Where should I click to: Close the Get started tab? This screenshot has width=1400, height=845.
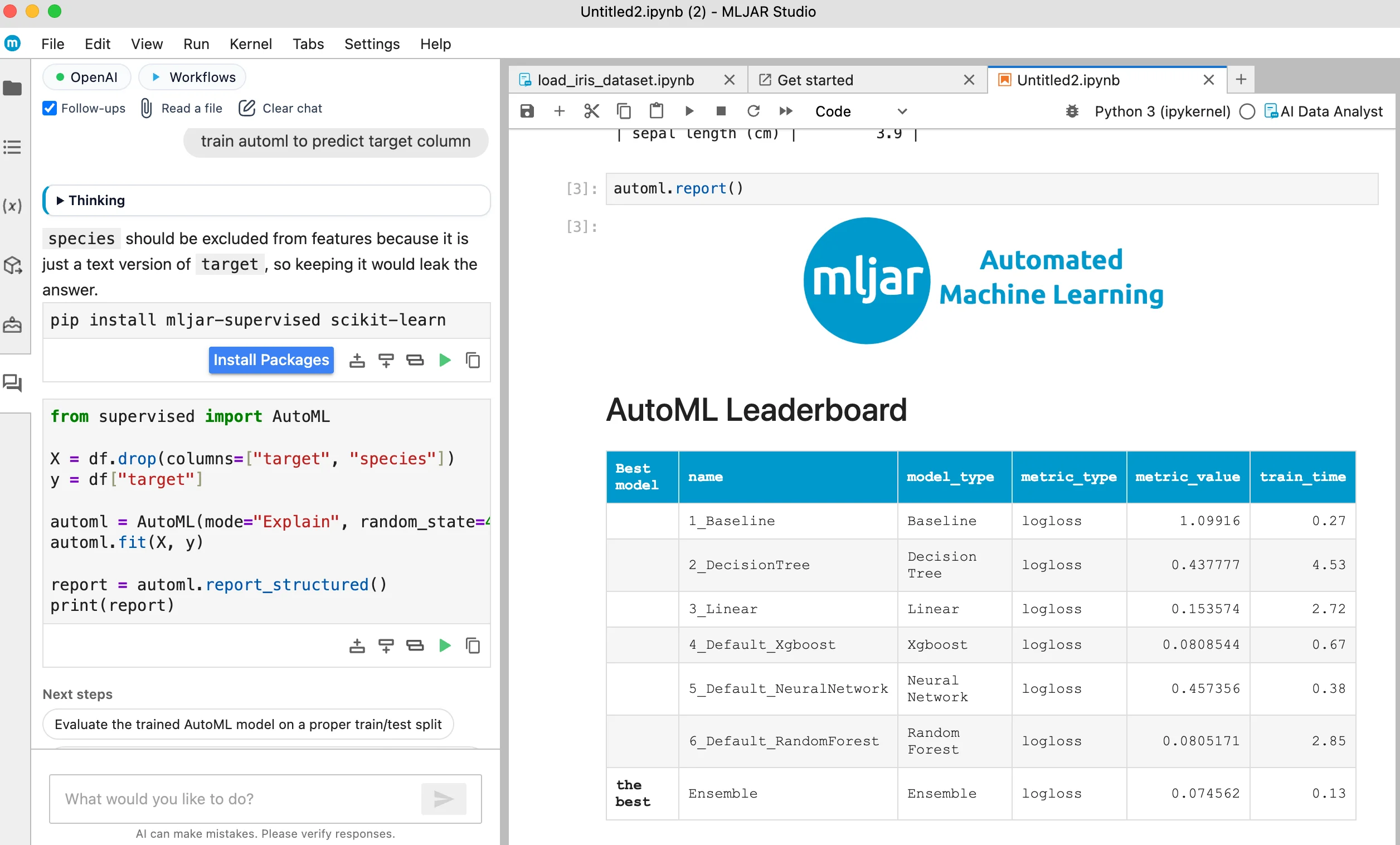coord(969,80)
